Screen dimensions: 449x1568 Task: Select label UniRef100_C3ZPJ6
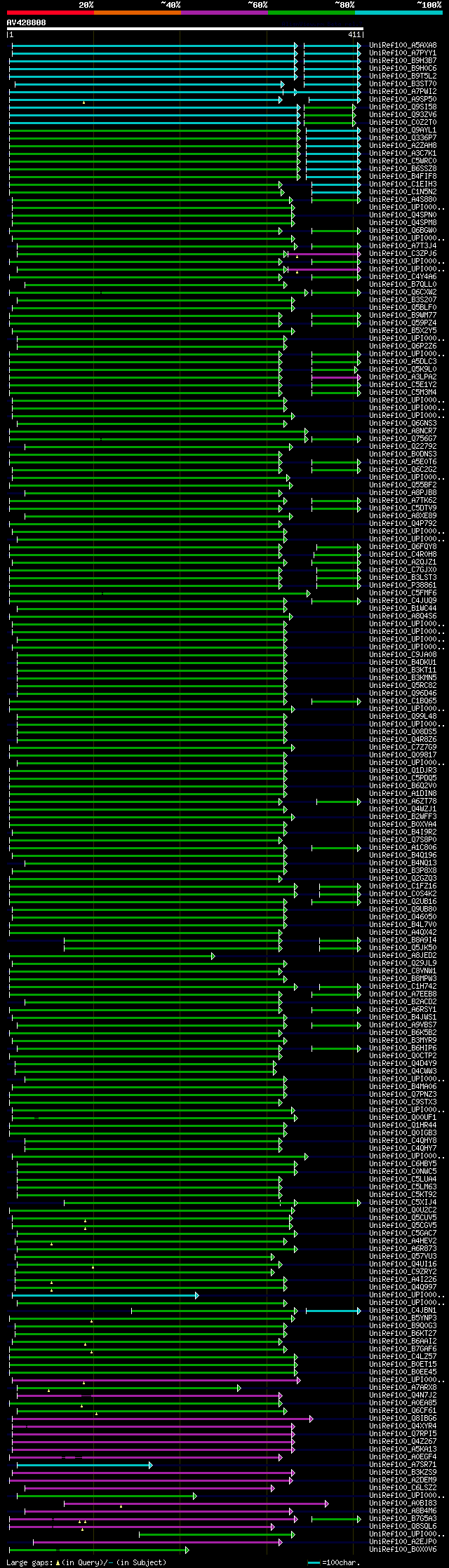coord(403,253)
